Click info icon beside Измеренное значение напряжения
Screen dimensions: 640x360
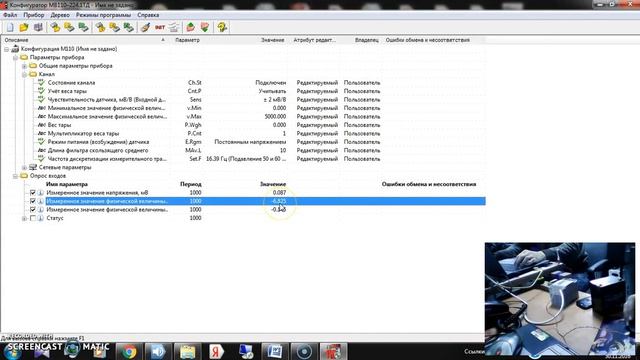pos(41,193)
